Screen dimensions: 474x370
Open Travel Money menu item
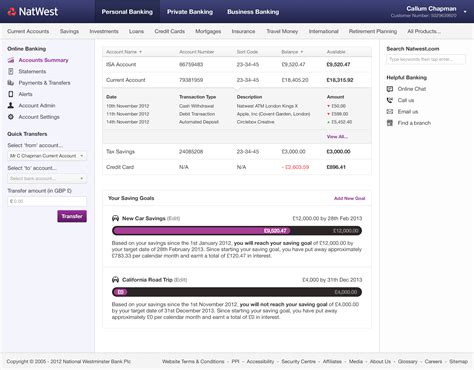pyautogui.click(x=282, y=31)
